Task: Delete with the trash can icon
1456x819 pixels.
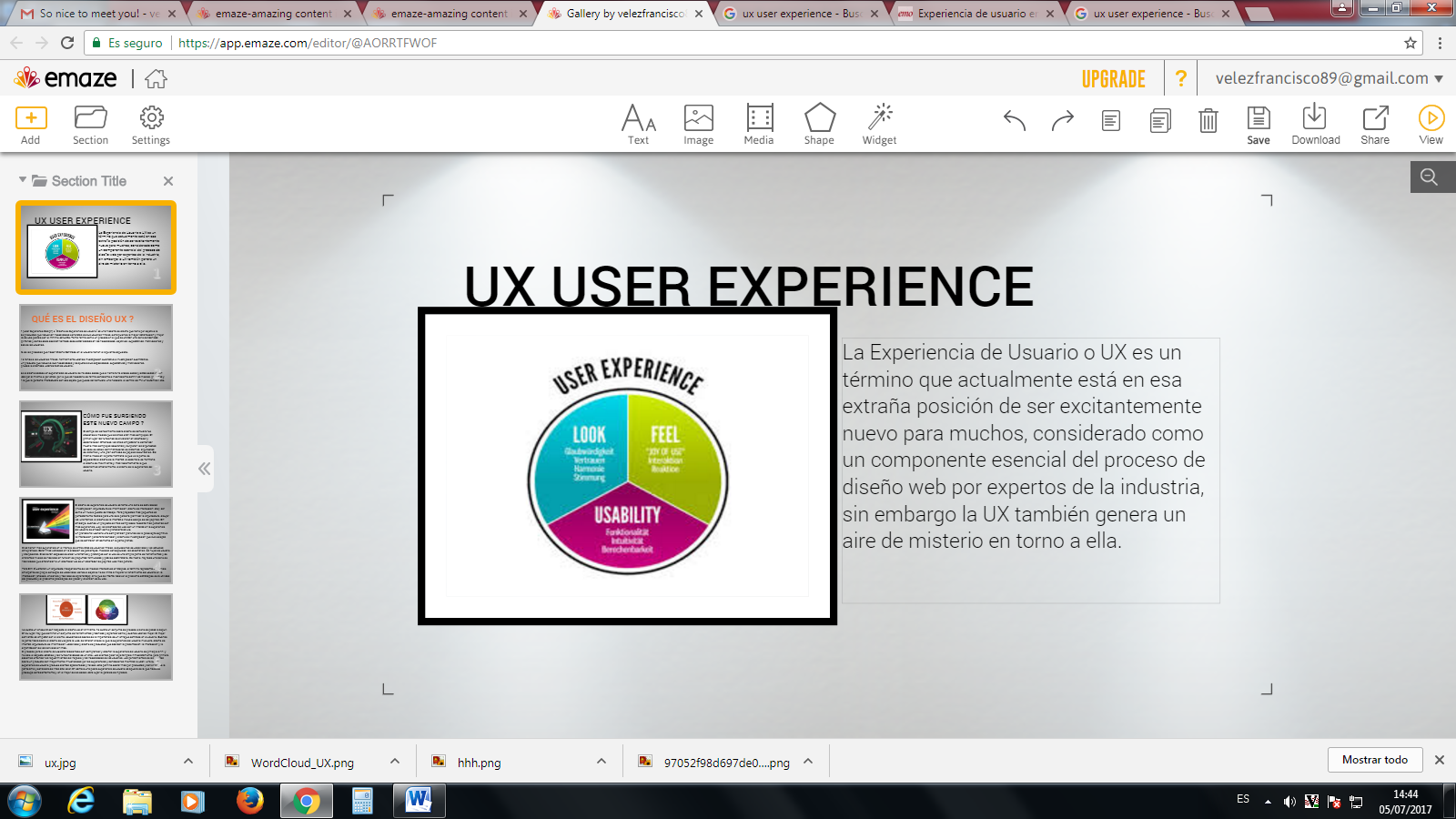Action: [1208, 120]
